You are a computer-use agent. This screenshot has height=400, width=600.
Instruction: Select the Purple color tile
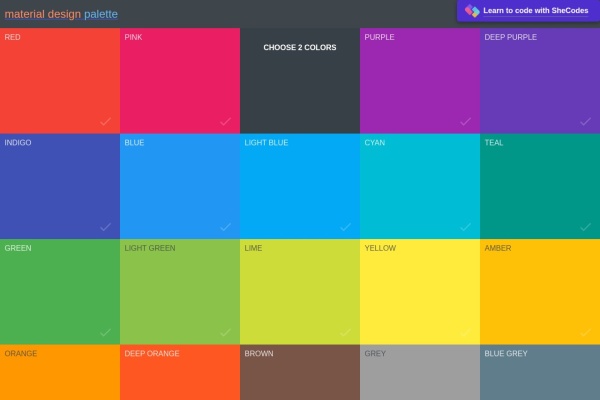pyautogui.click(x=420, y=81)
